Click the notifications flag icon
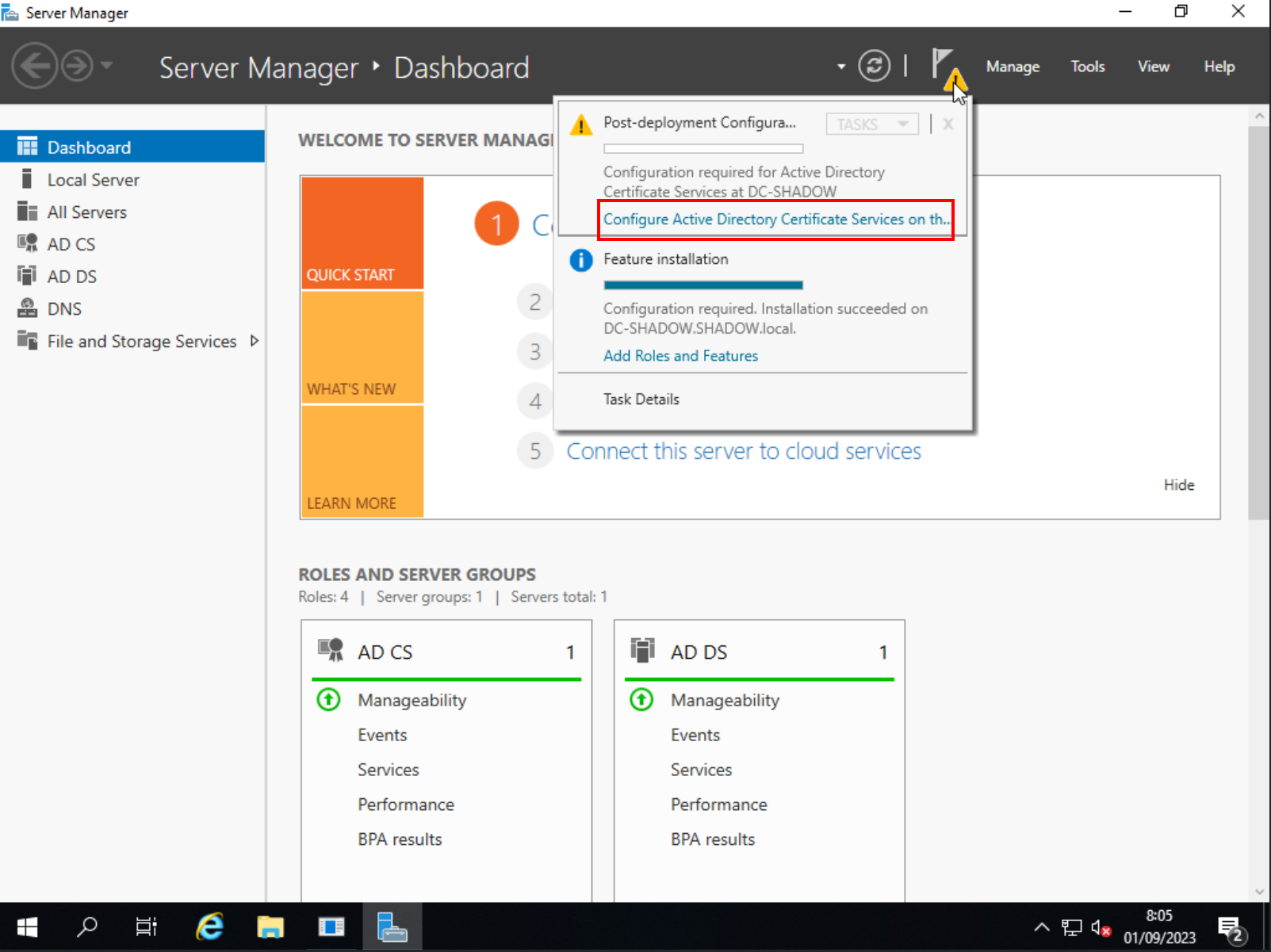The width and height of the screenshot is (1271, 952). 944,65
